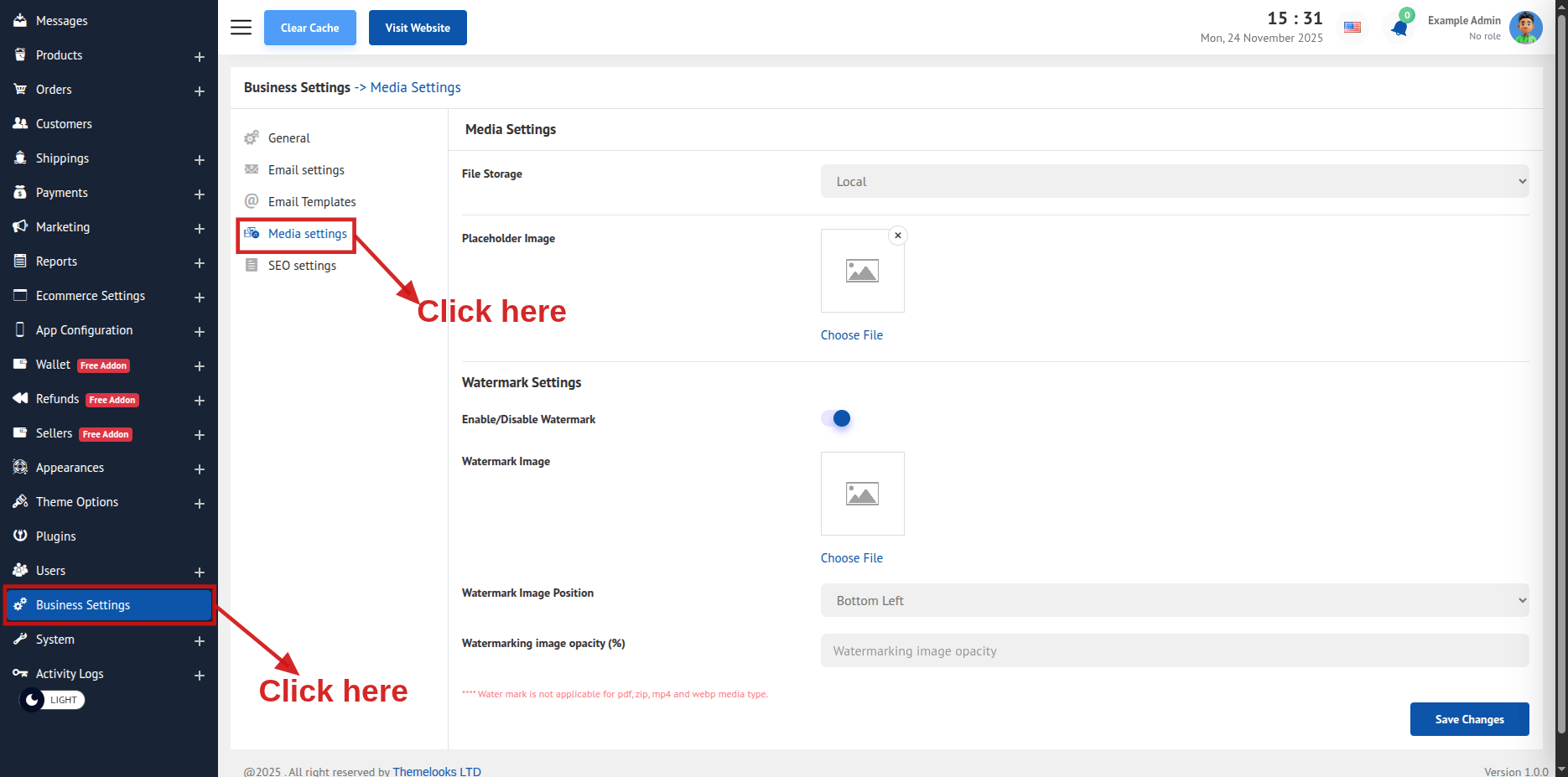This screenshot has width=1568, height=777.
Task: Open Watermark Image Position dropdown
Action: [x=1174, y=600]
